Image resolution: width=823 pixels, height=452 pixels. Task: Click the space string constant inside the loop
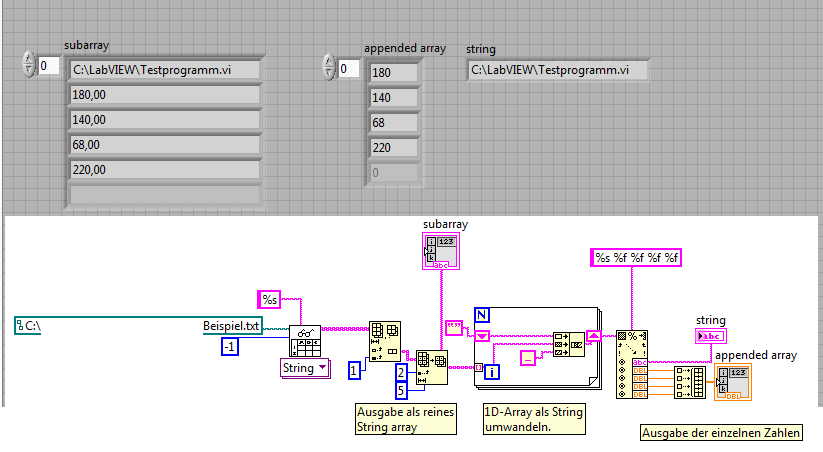point(527,358)
